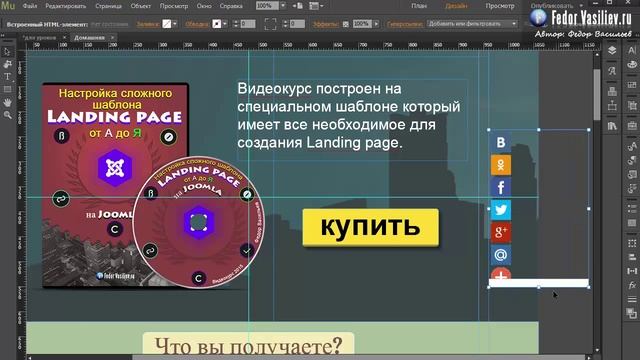Click the corner radius stepper arrows
This screenshot has height=360, width=640.
click(285, 24)
